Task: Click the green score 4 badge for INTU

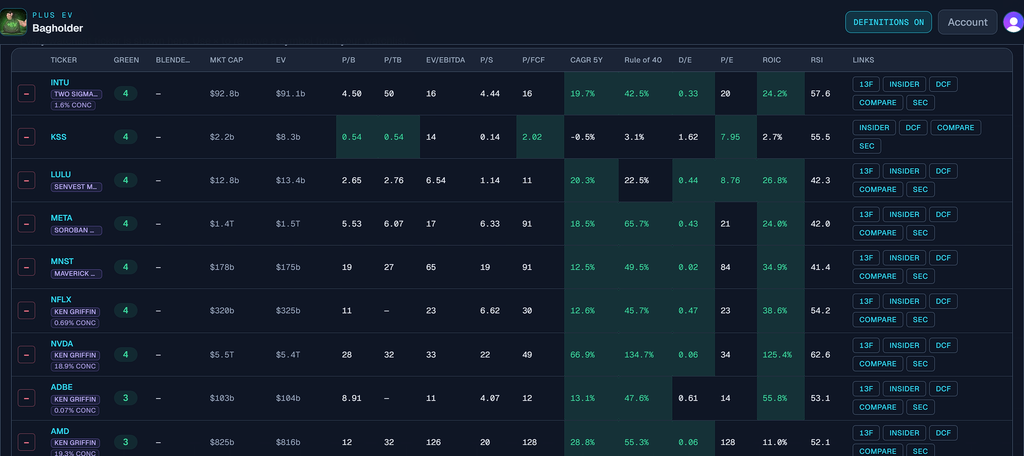Action: tap(125, 93)
